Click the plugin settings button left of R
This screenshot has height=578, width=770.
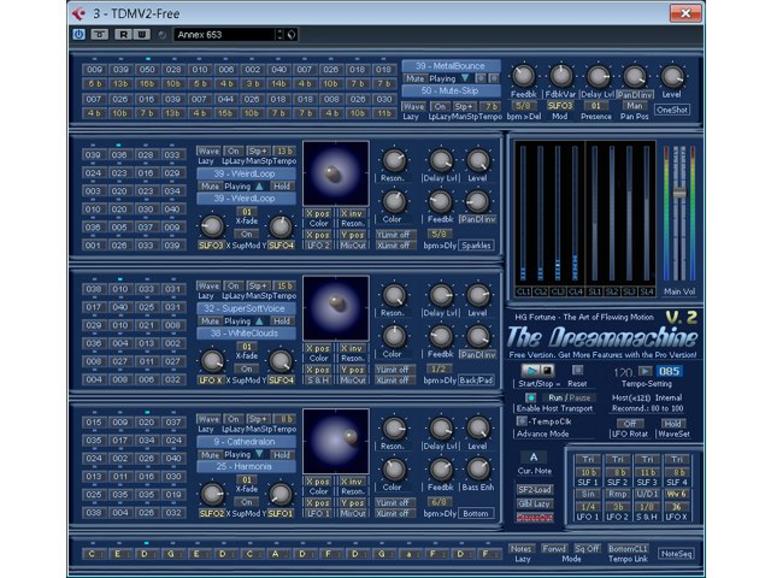[100, 34]
